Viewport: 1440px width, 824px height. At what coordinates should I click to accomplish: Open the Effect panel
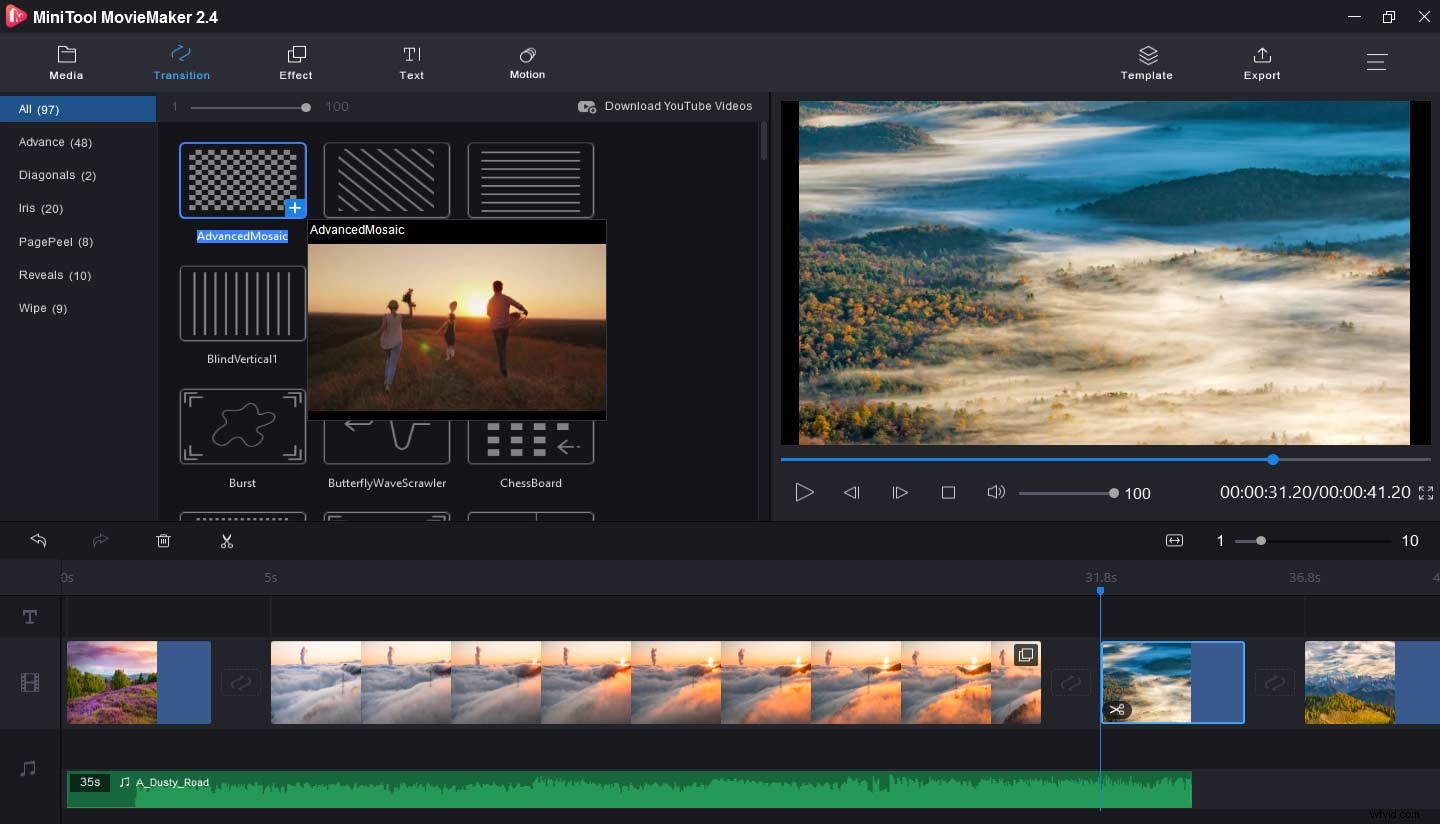click(x=296, y=62)
